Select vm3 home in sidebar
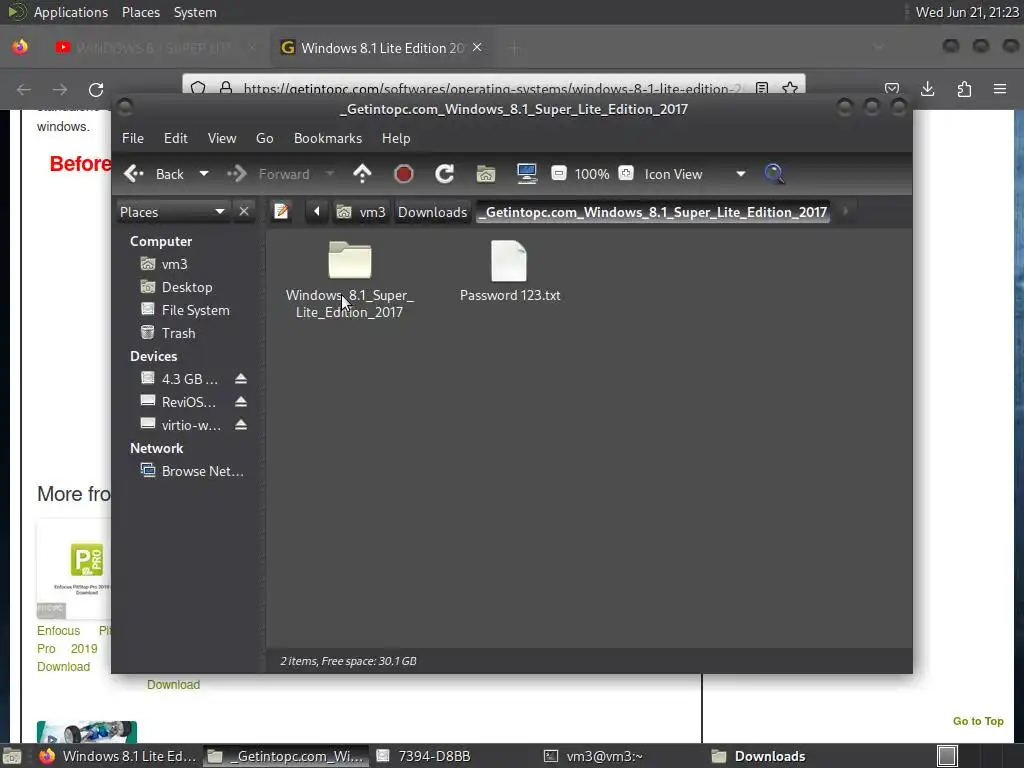Screen dimensions: 1024x768 click(165, 264)
